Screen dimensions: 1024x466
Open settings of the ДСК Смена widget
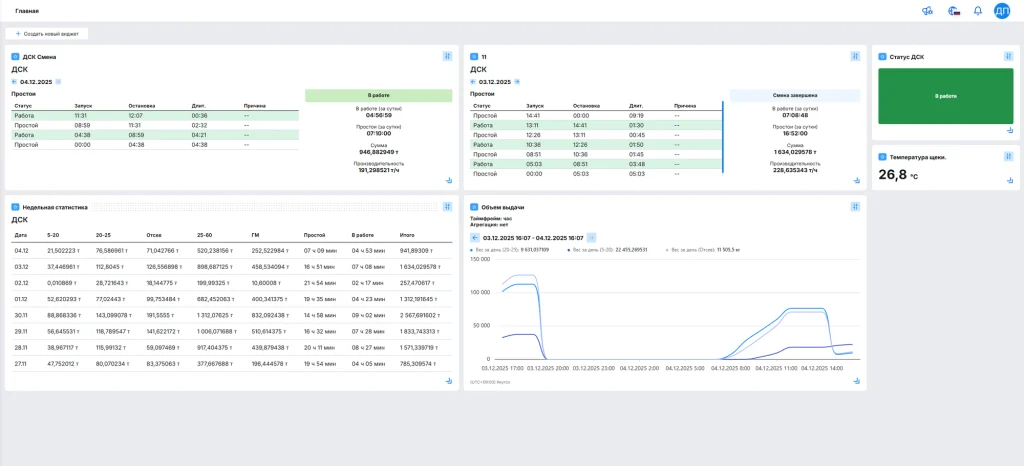(447, 56)
